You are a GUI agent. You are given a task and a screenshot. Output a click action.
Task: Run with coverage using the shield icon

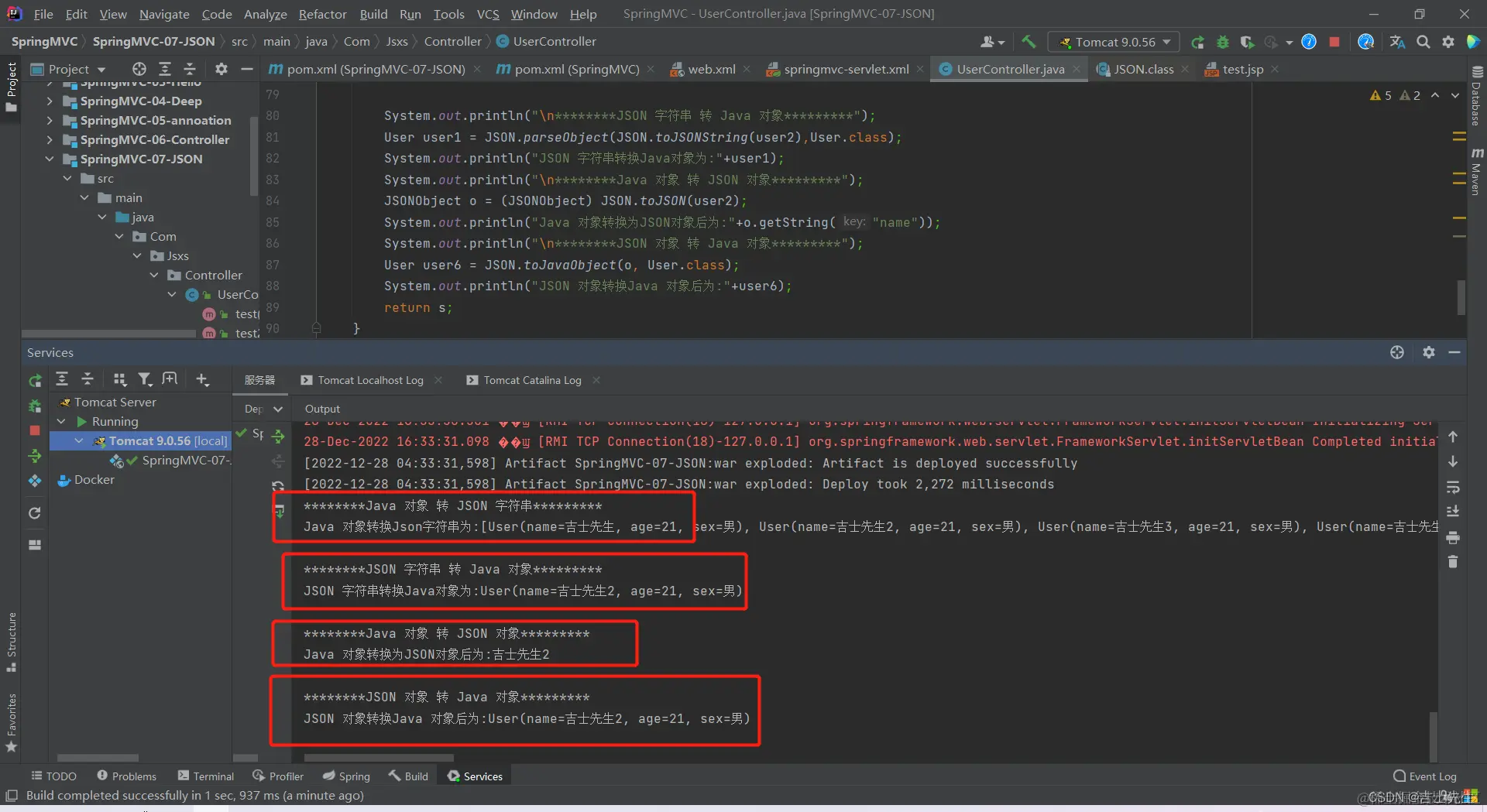(1246, 42)
